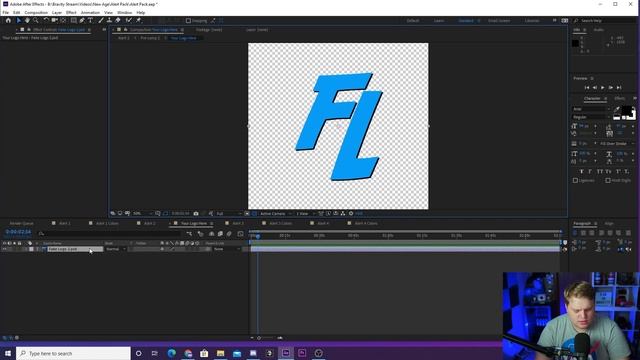640x360 pixels.
Task: Open the Window menu
Action: [x=124, y=13]
